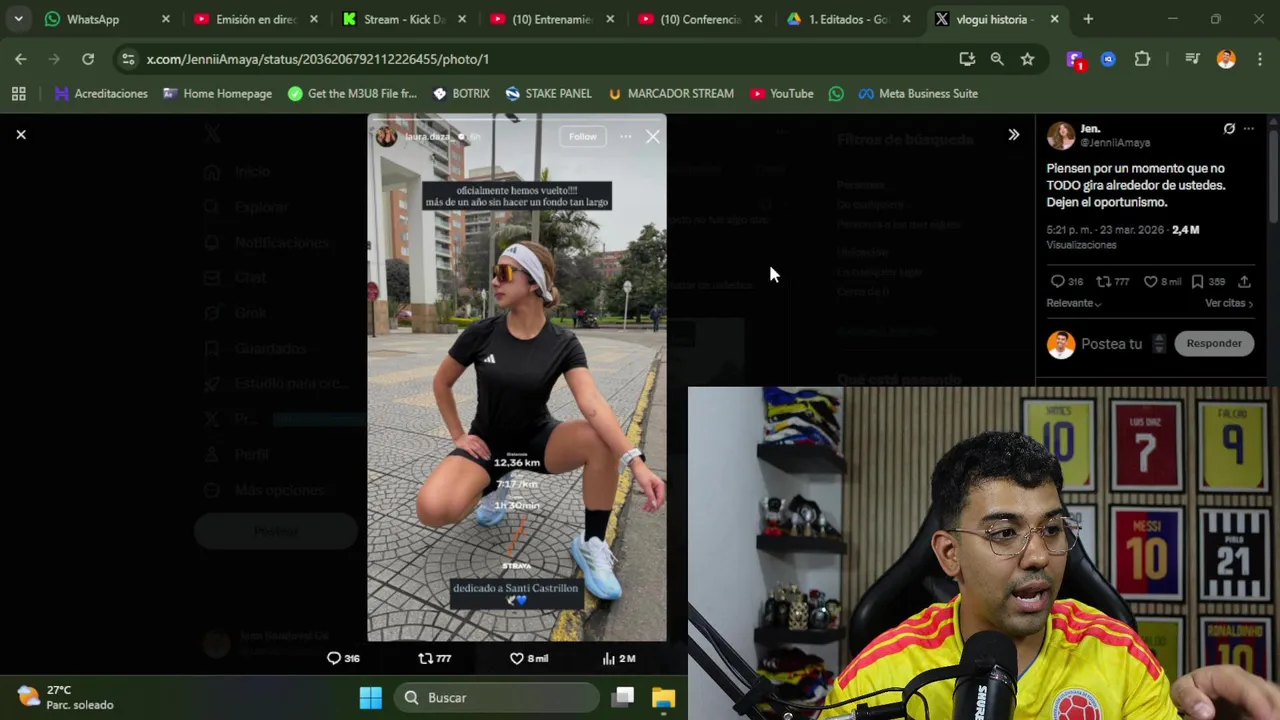Viewport: 1280px width, 720px height.
Task: Open the STAKE PANEL bookmark
Action: click(548, 93)
